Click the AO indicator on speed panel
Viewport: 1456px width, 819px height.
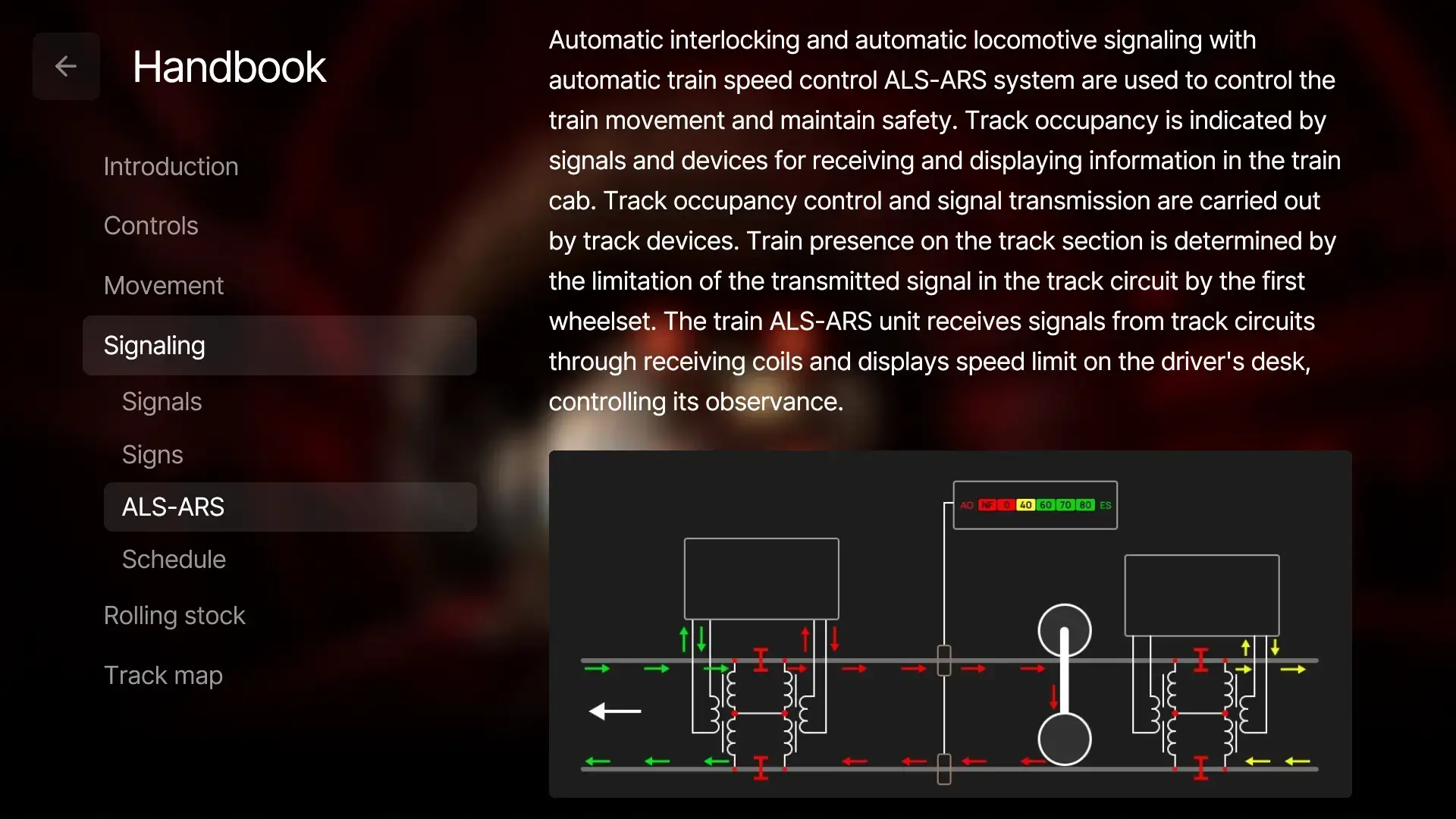coord(966,504)
